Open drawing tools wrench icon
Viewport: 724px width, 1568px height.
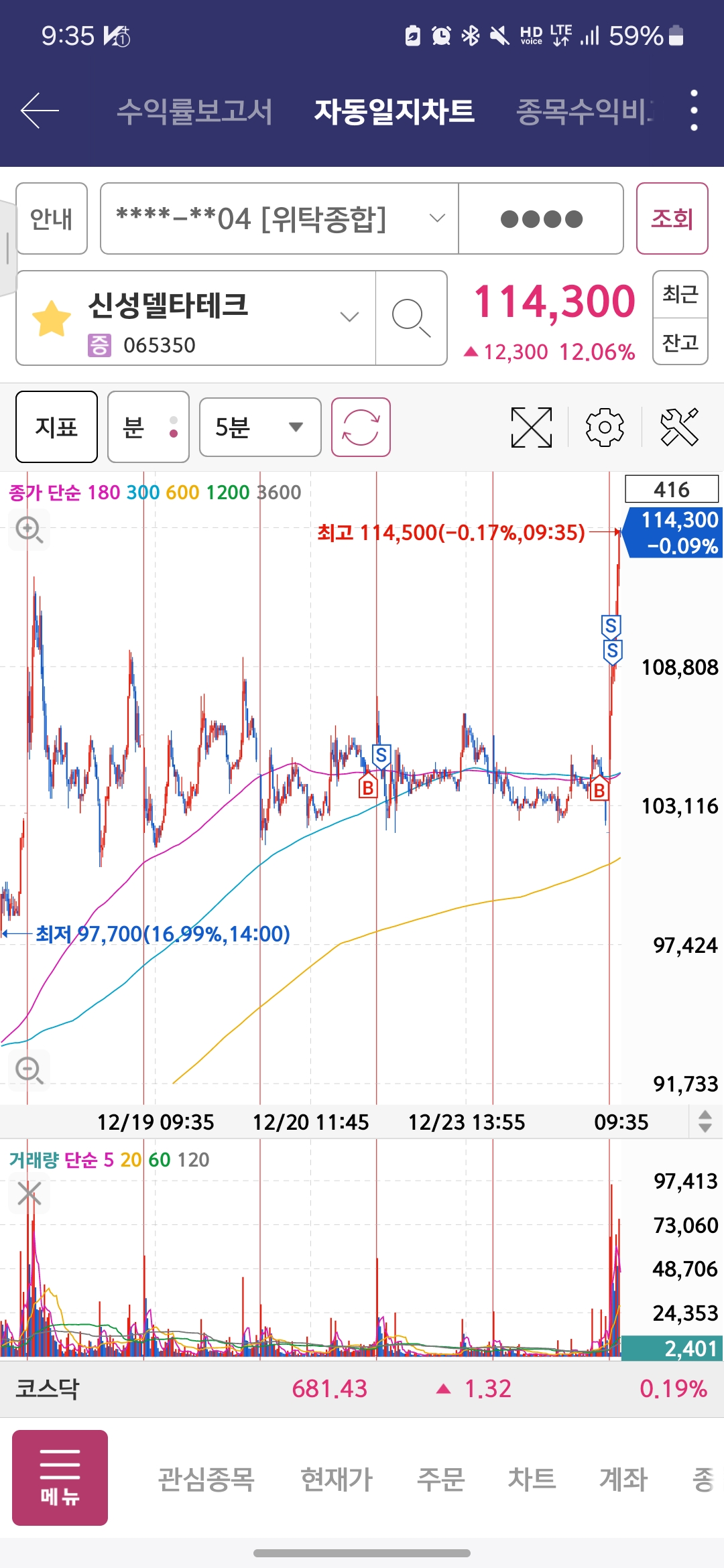(x=679, y=428)
